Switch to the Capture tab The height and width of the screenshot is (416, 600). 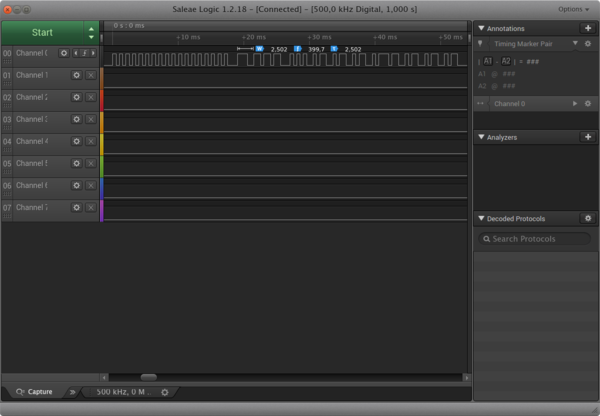click(x=34, y=392)
